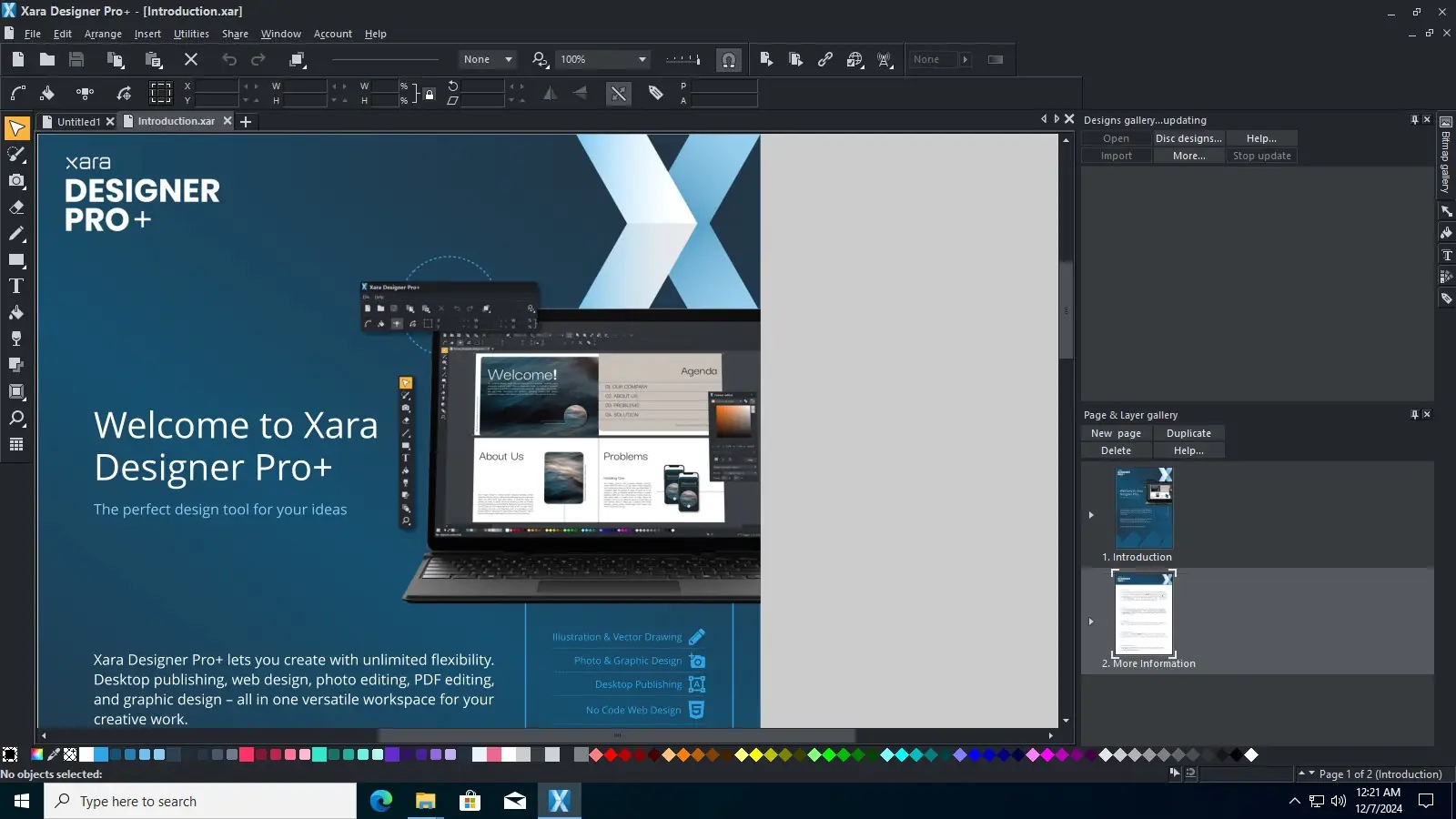Viewport: 1456px width, 819px height.
Task: Activate the Zoom magnifier tool
Action: pyautogui.click(x=16, y=419)
